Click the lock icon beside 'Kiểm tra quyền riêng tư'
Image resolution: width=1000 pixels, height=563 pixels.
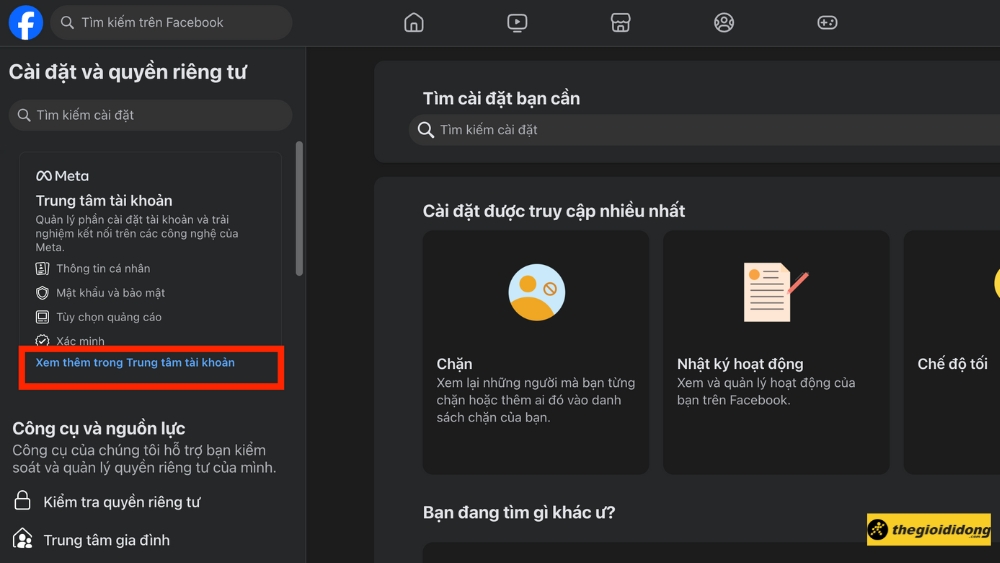tap(22, 501)
